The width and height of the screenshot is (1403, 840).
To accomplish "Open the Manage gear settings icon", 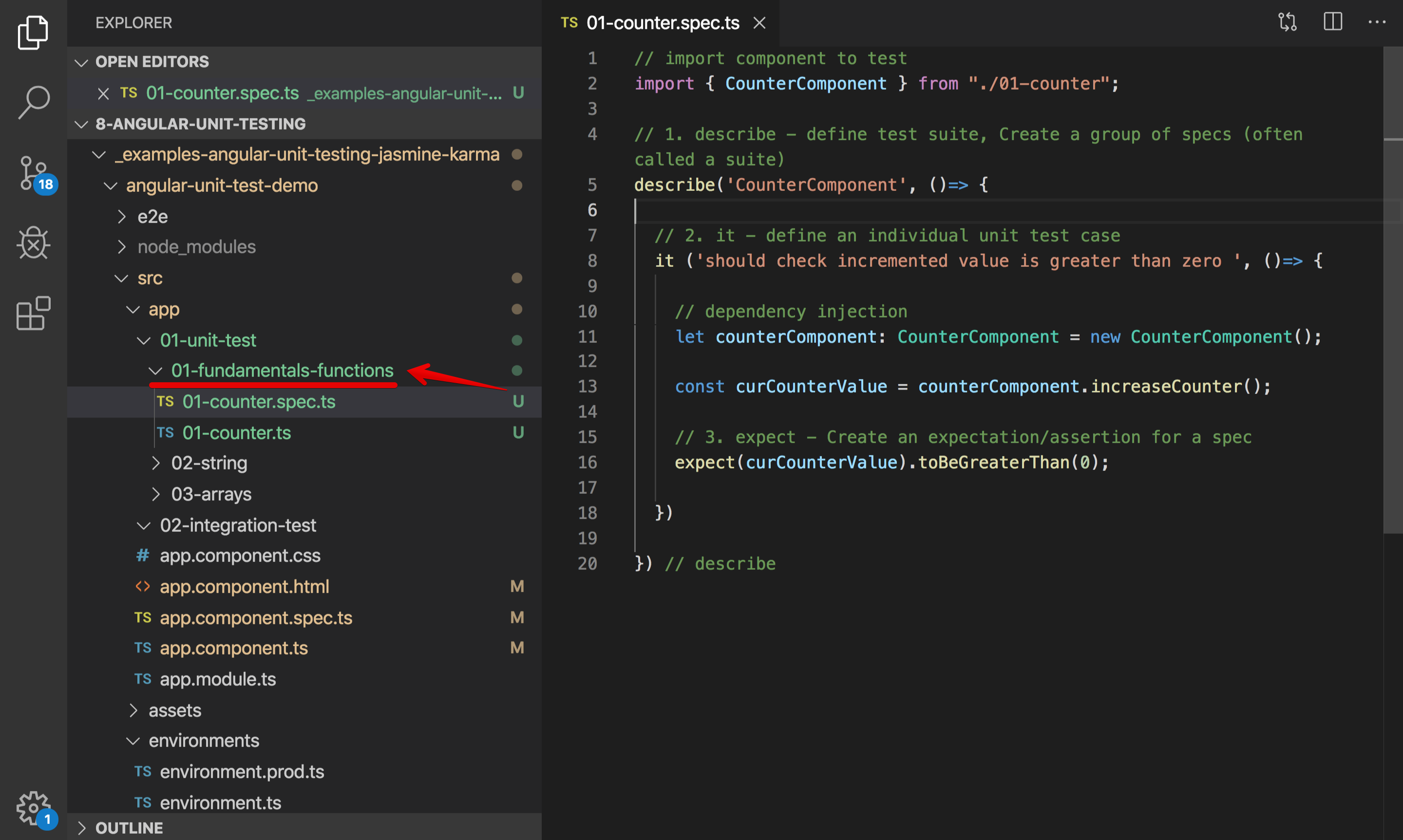I will [34, 807].
